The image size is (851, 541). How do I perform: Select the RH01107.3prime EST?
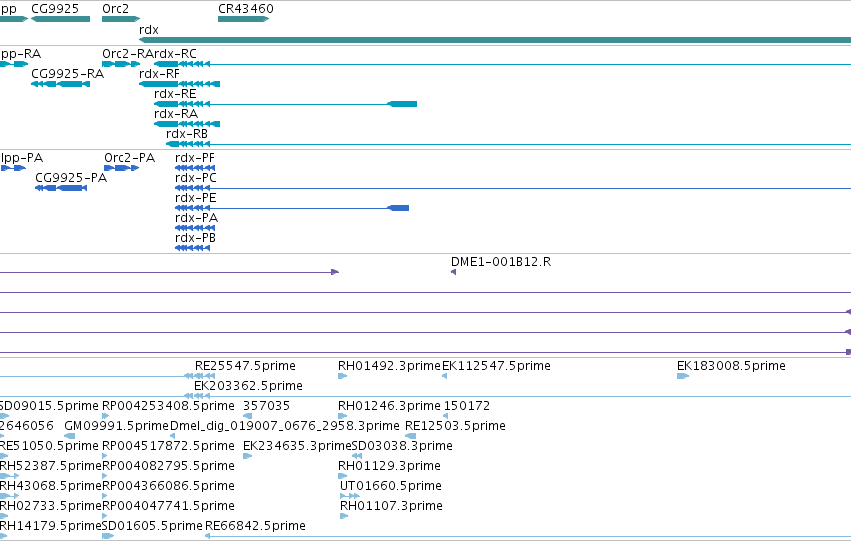click(x=344, y=517)
